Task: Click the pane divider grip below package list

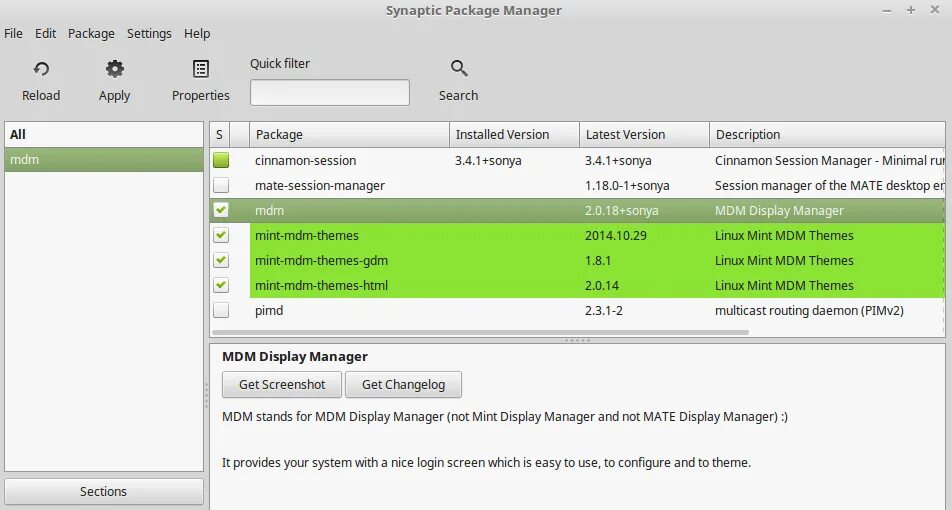Action: pyautogui.click(x=577, y=340)
